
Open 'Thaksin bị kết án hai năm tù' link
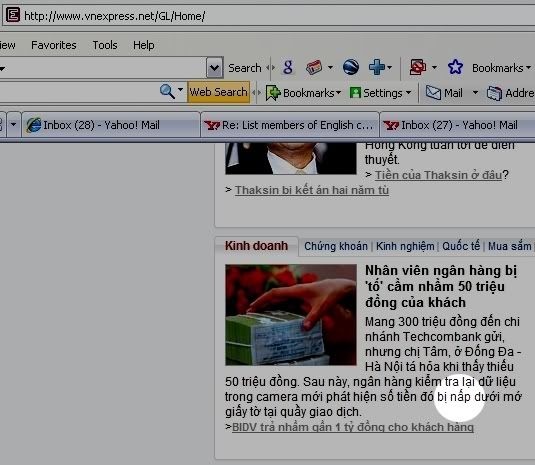[312, 190]
